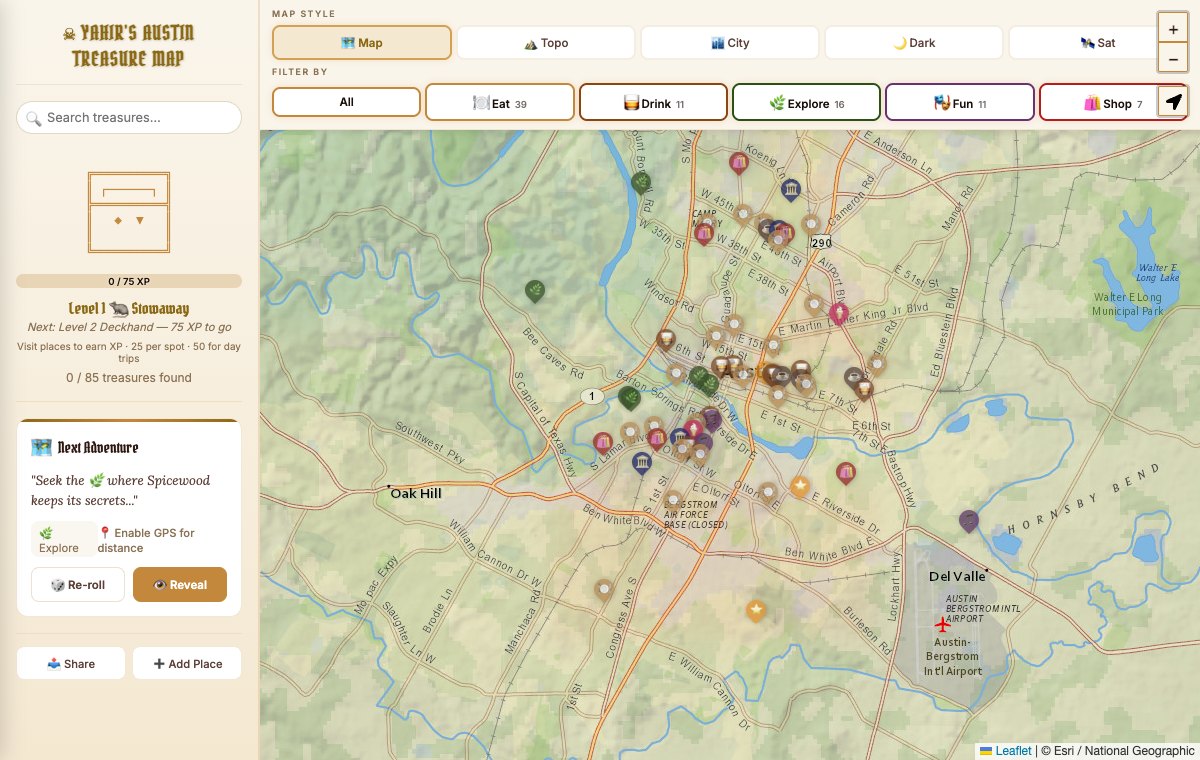Click the shopping bag marker above E Riverside Dr
The width and height of the screenshot is (1200, 760).
(846, 472)
